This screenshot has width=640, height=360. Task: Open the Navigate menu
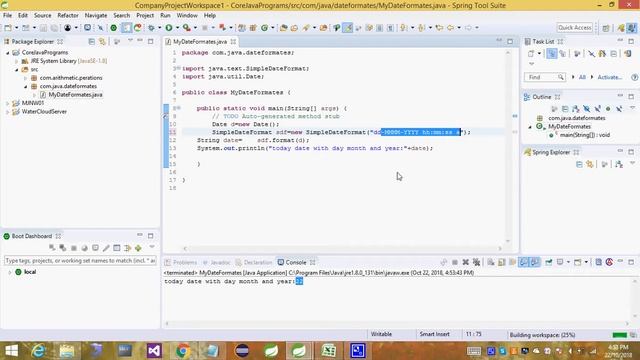click(x=96, y=15)
